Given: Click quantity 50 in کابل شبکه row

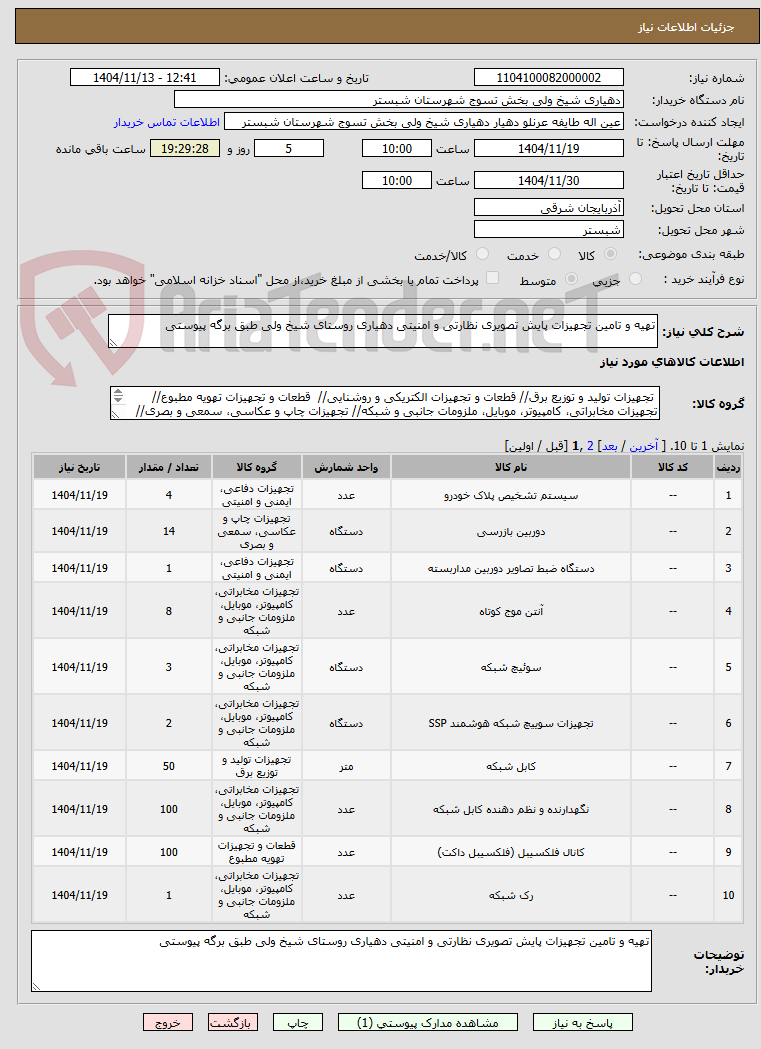Looking at the screenshot, I should (x=169, y=766).
